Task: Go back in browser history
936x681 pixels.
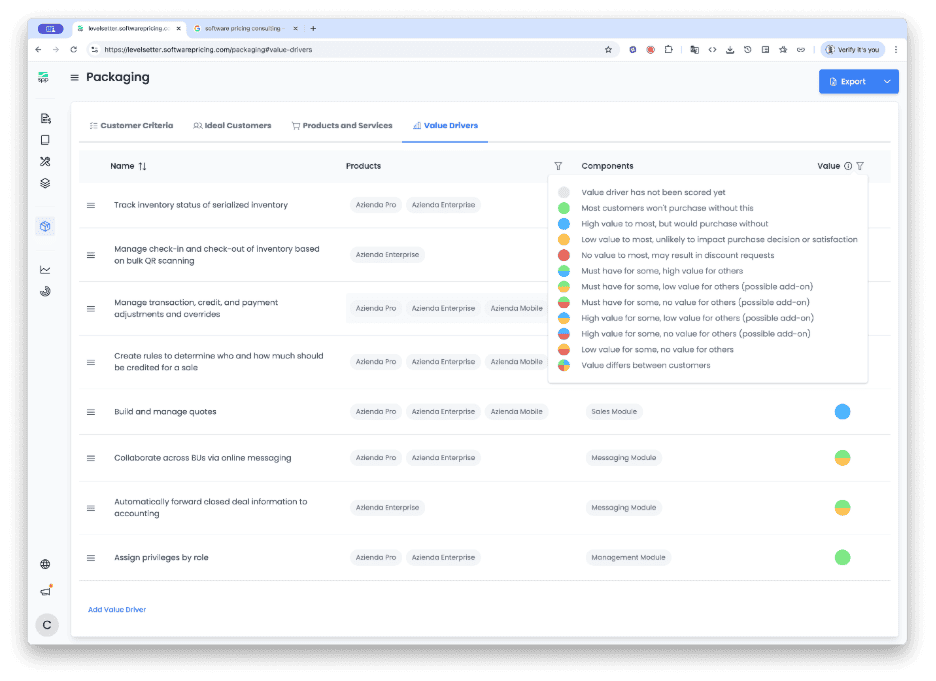Action: [x=38, y=50]
